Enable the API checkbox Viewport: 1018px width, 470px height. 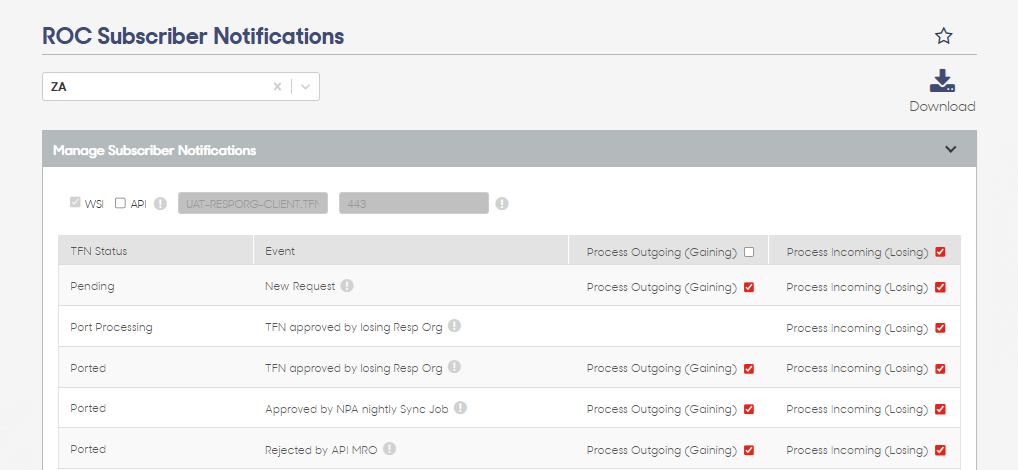coord(120,203)
